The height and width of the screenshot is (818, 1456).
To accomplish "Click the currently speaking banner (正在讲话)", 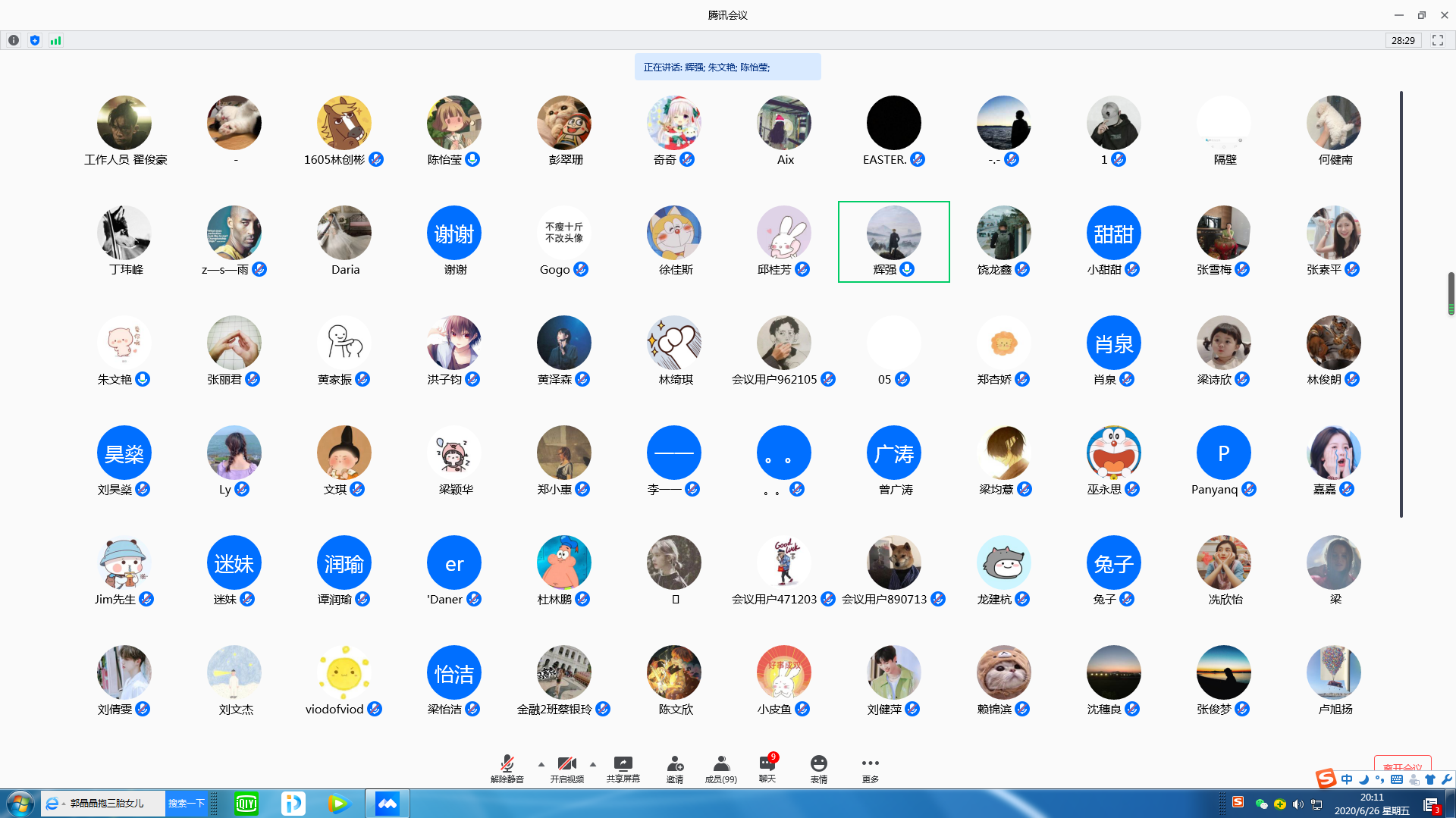I will [x=727, y=67].
